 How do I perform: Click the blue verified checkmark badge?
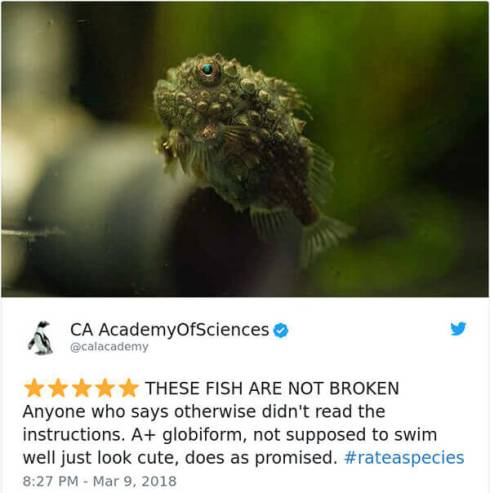coord(281,331)
